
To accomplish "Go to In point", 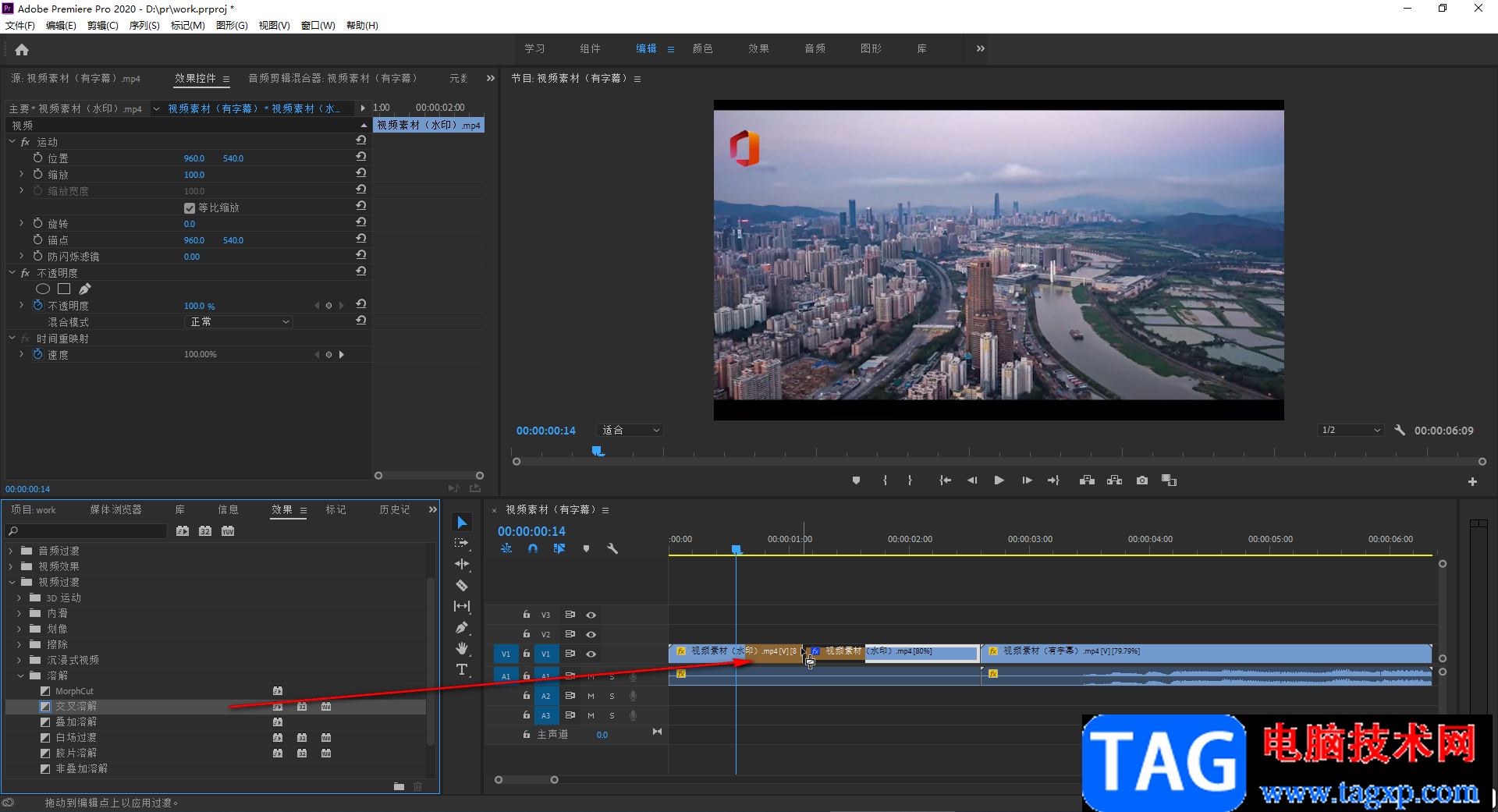I will pos(945,480).
